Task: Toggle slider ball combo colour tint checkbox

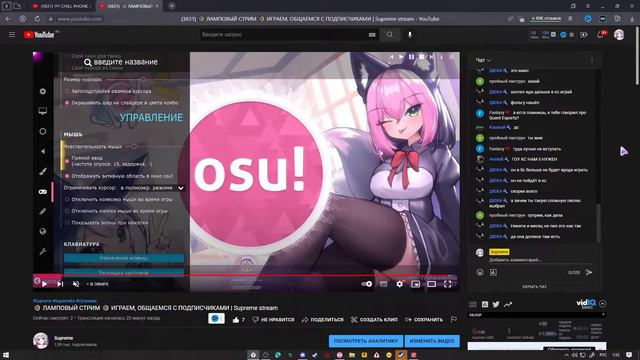Action: click(x=67, y=103)
